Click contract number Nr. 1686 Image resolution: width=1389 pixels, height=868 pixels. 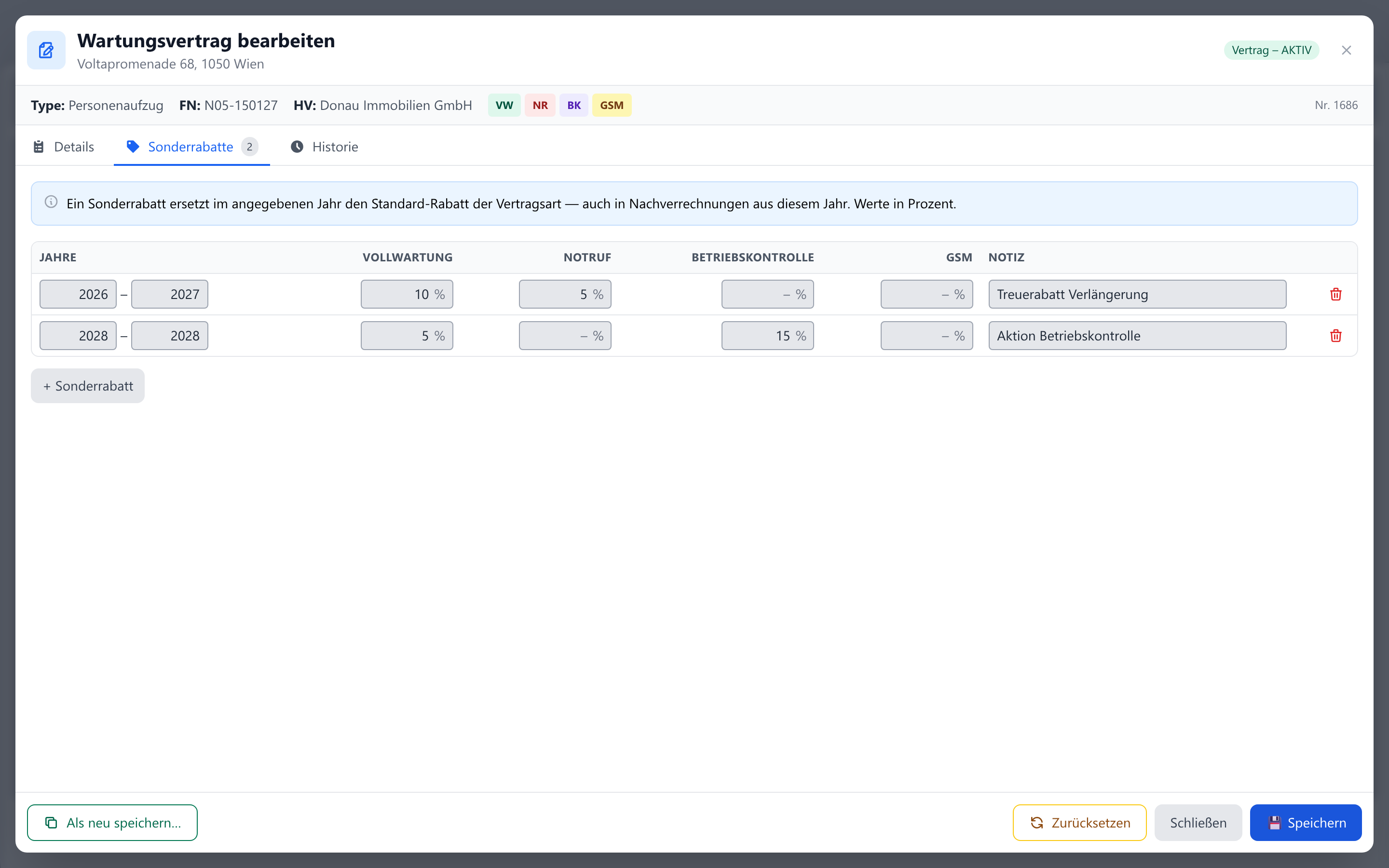[x=1335, y=105]
